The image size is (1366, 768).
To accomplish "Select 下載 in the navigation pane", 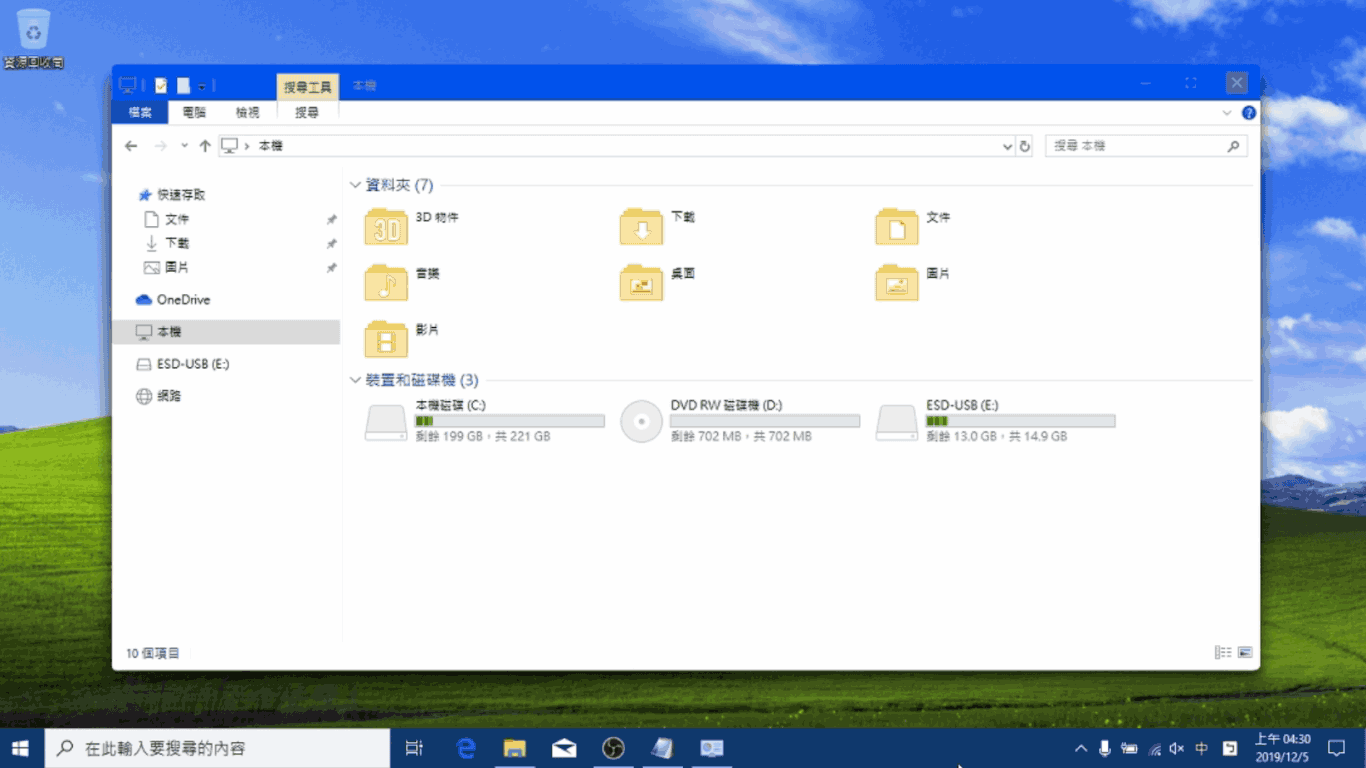I will [177, 243].
